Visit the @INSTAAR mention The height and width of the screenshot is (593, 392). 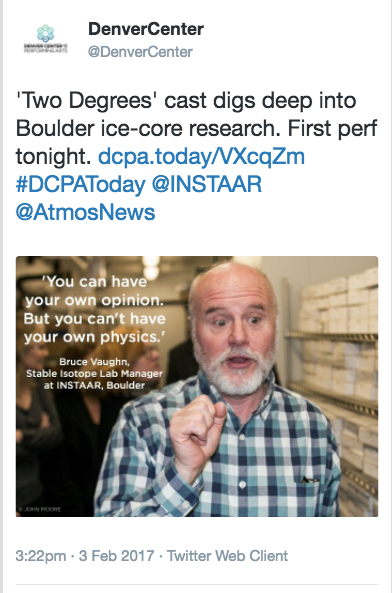(207, 184)
